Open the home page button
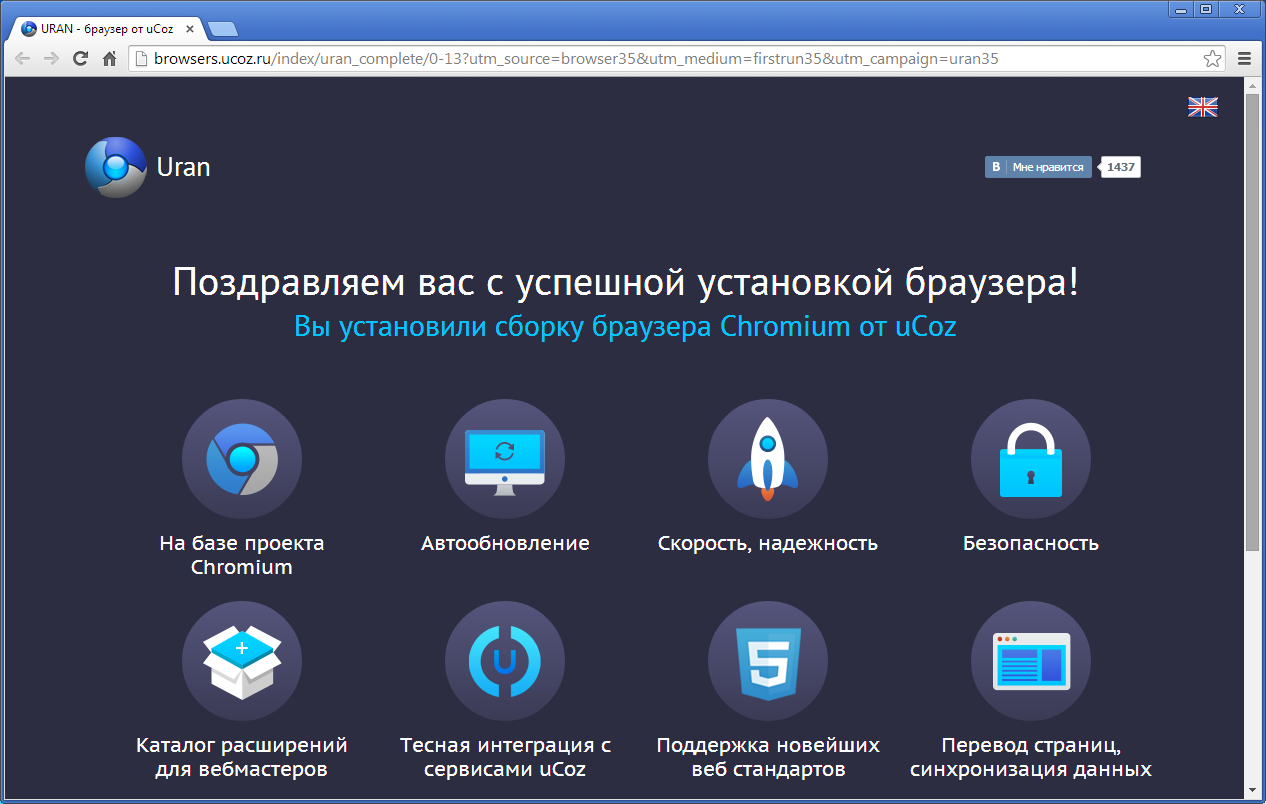The width and height of the screenshot is (1266, 804). pos(110,59)
